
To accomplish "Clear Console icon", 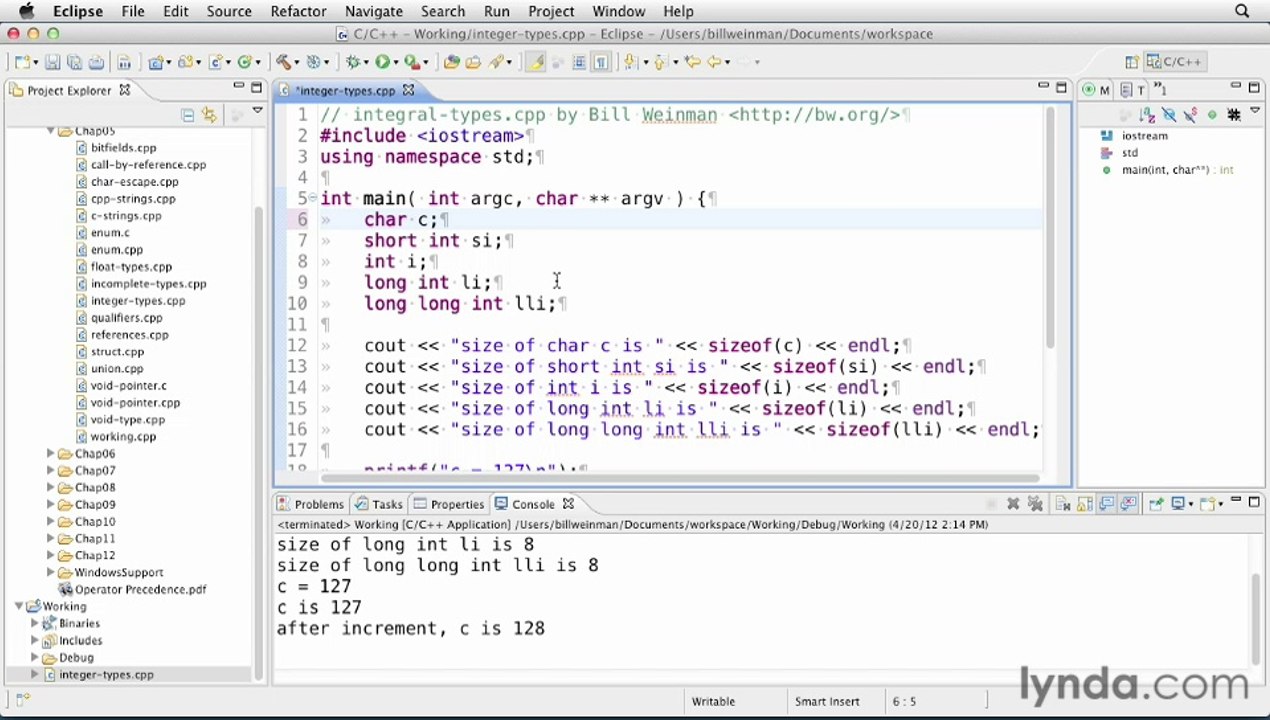I will pyautogui.click(x=1062, y=504).
